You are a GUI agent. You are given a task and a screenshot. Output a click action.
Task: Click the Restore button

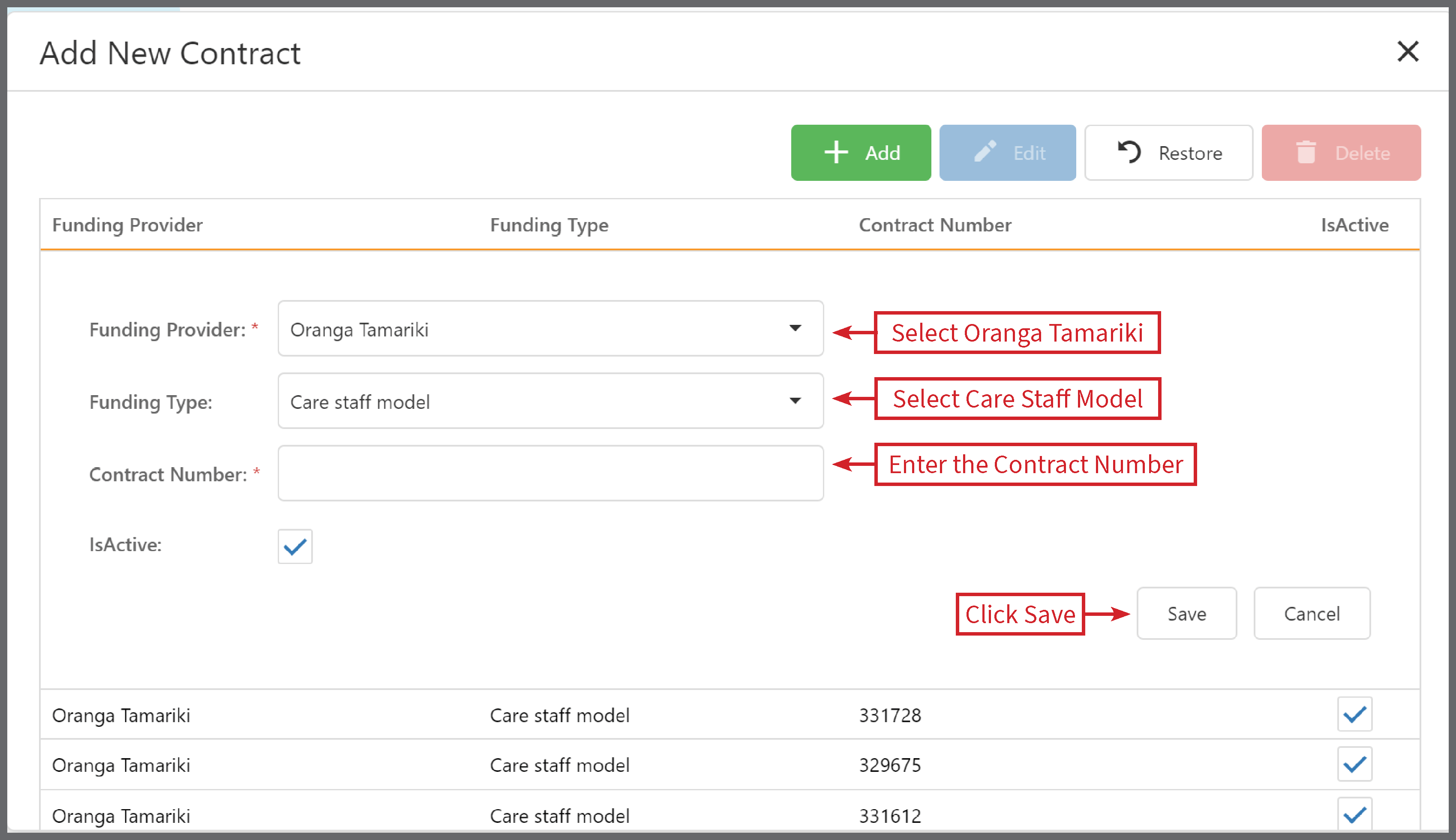tap(1169, 153)
